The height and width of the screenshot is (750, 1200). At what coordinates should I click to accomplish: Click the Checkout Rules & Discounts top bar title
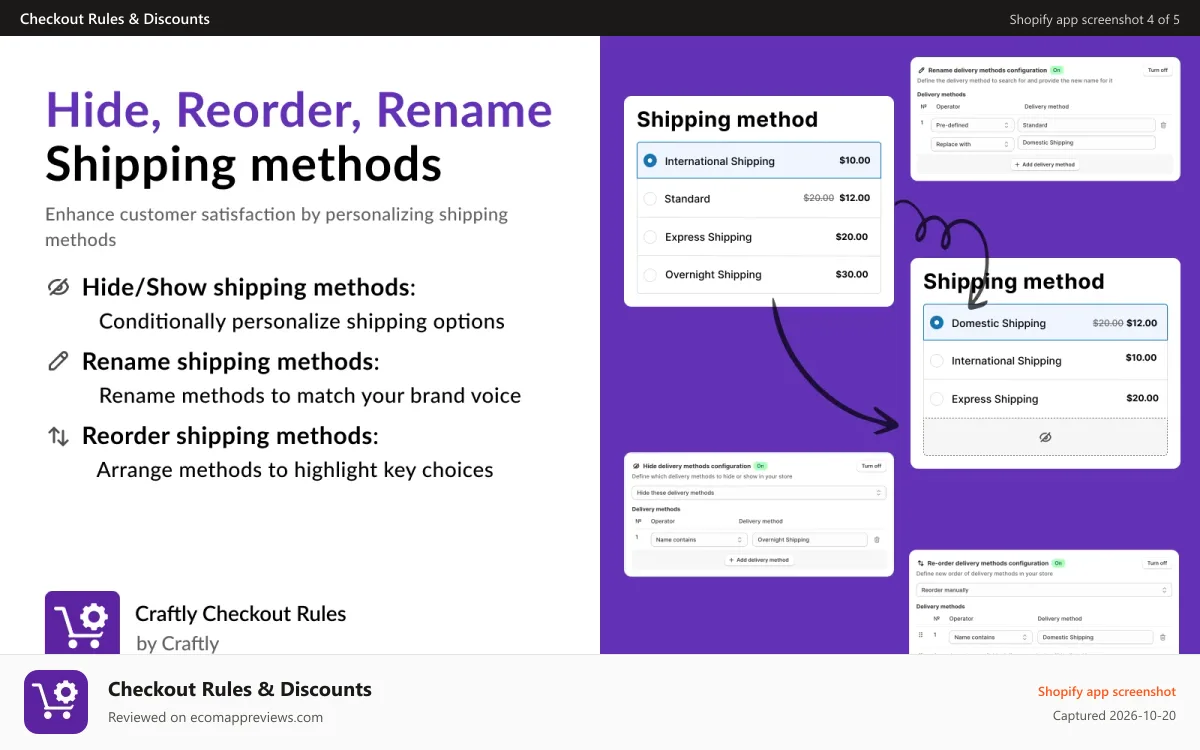tap(115, 18)
